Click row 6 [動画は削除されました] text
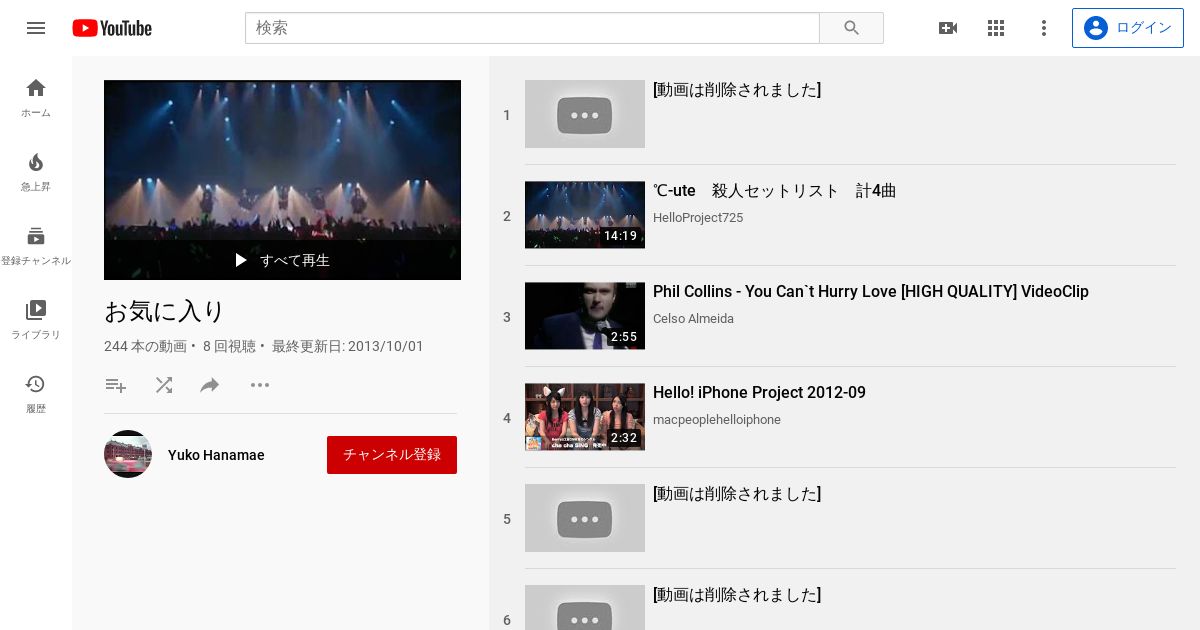 pyautogui.click(x=737, y=595)
